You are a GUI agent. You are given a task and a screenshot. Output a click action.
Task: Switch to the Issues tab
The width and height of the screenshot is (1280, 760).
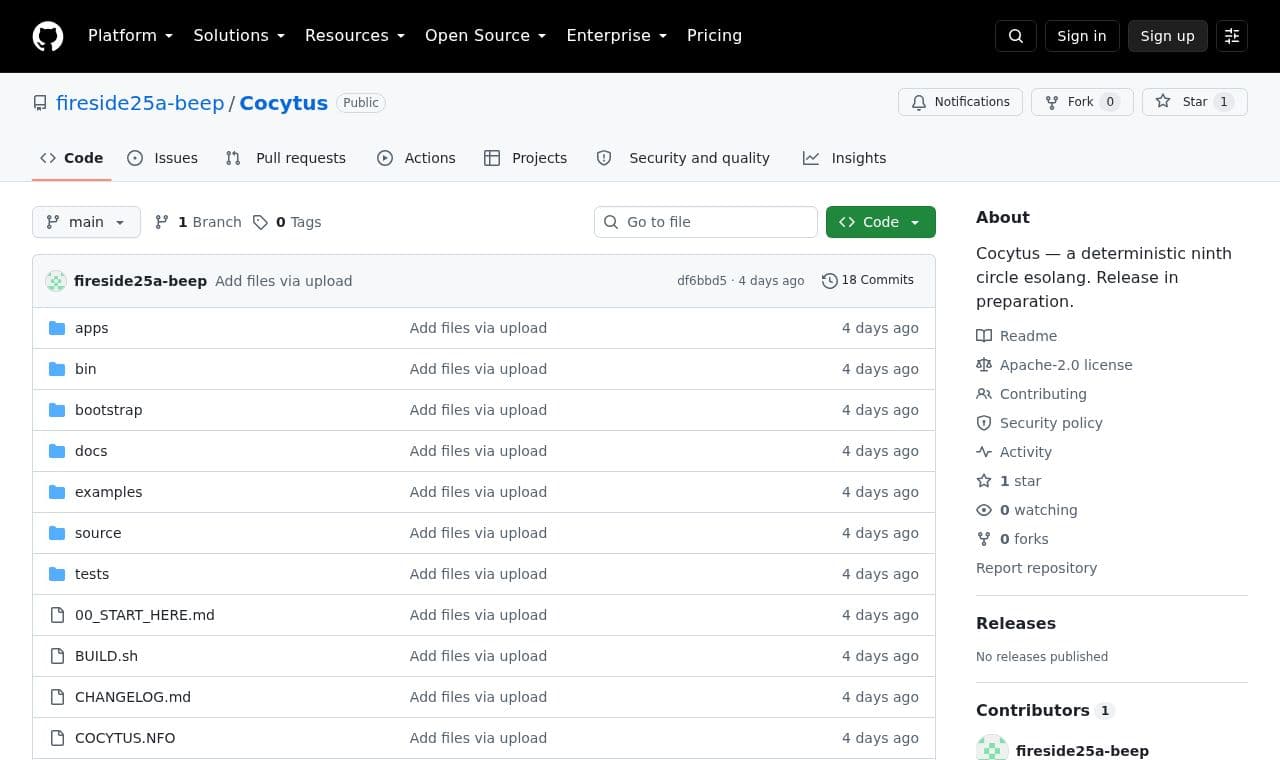[x=163, y=158]
